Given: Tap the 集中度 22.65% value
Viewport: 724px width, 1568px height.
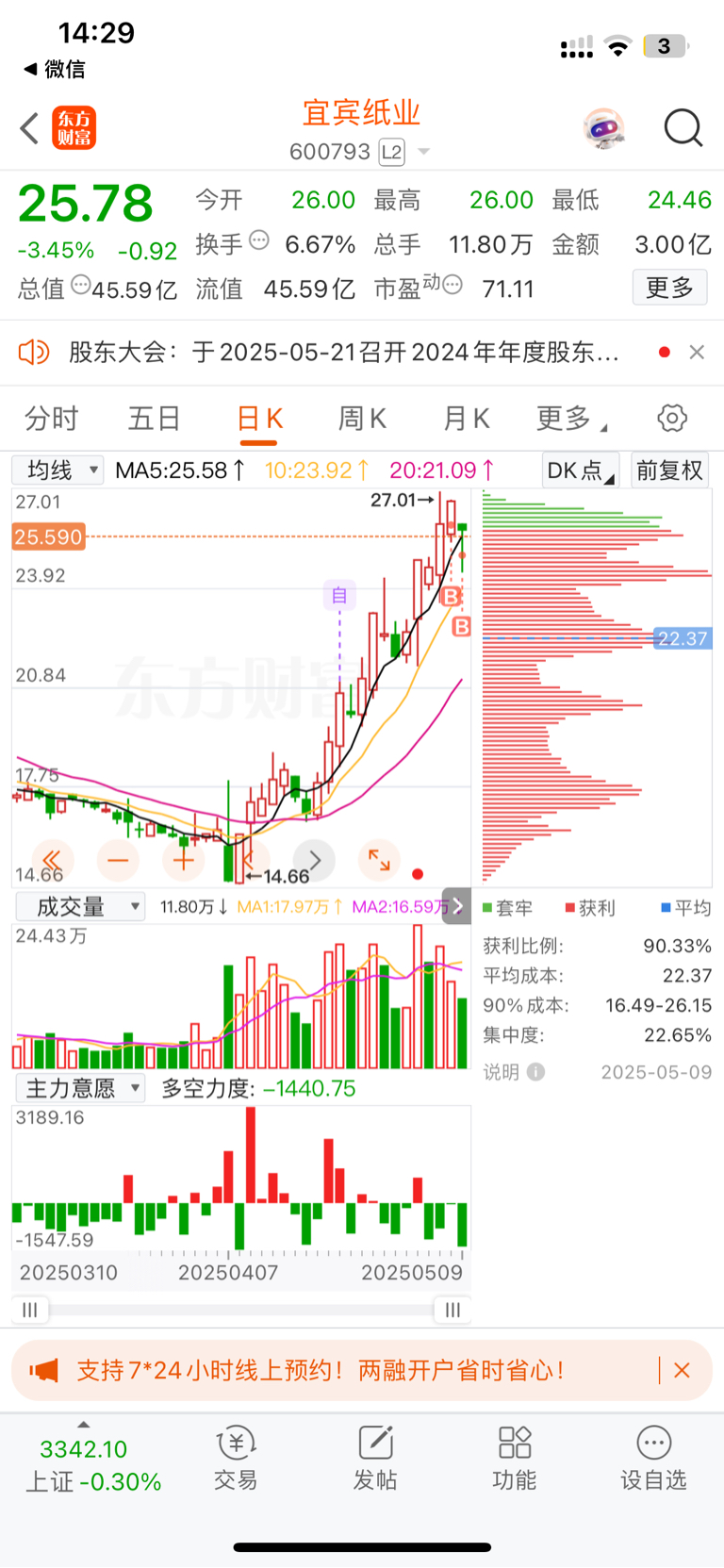Looking at the screenshot, I should click(x=677, y=1035).
